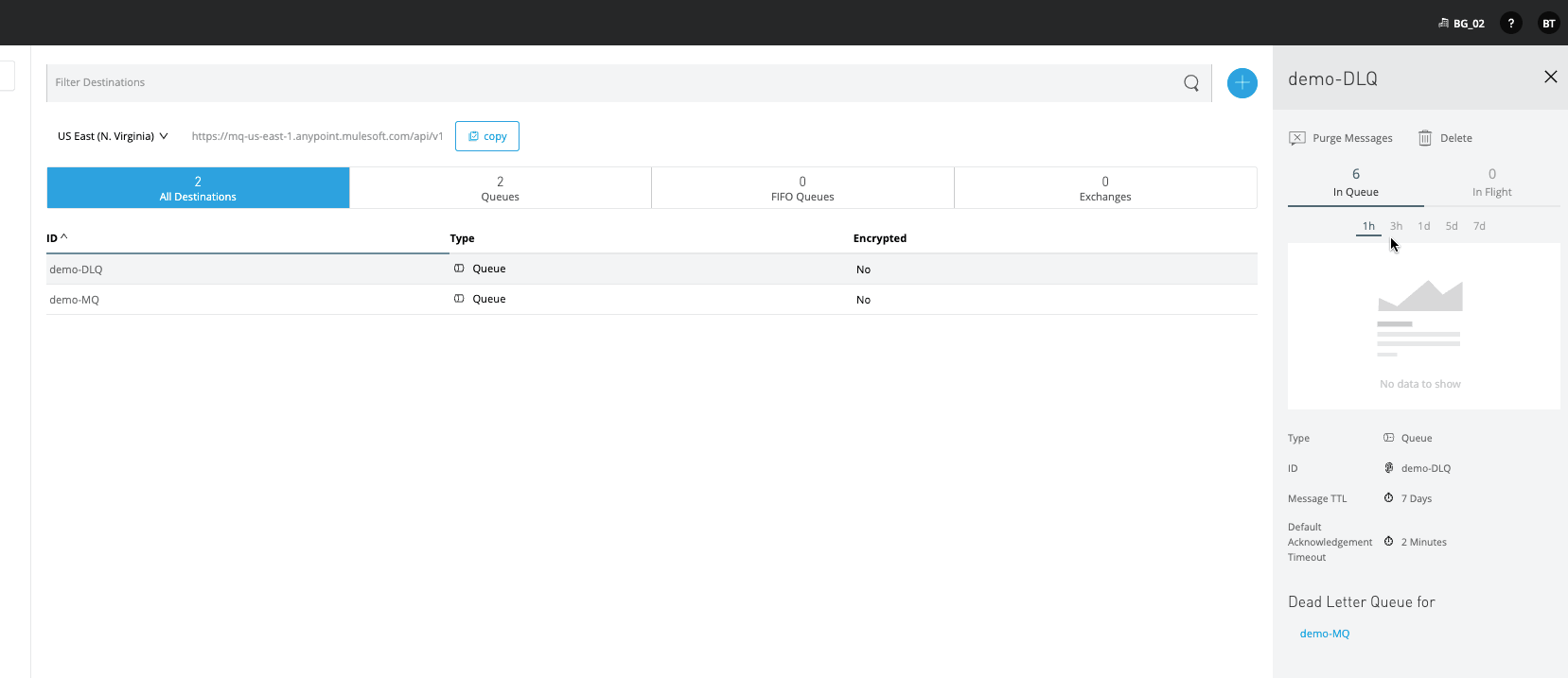Image resolution: width=1568 pixels, height=678 pixels.
Task: Click the BG_02 business group selector
Action: 1462,24
